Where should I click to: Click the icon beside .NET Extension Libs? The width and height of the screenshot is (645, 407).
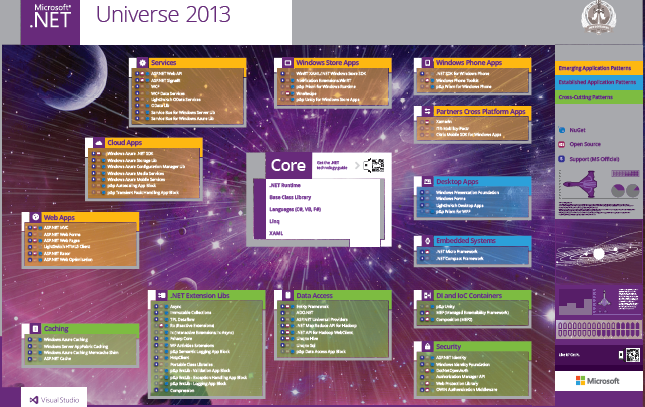click(162, 295)
